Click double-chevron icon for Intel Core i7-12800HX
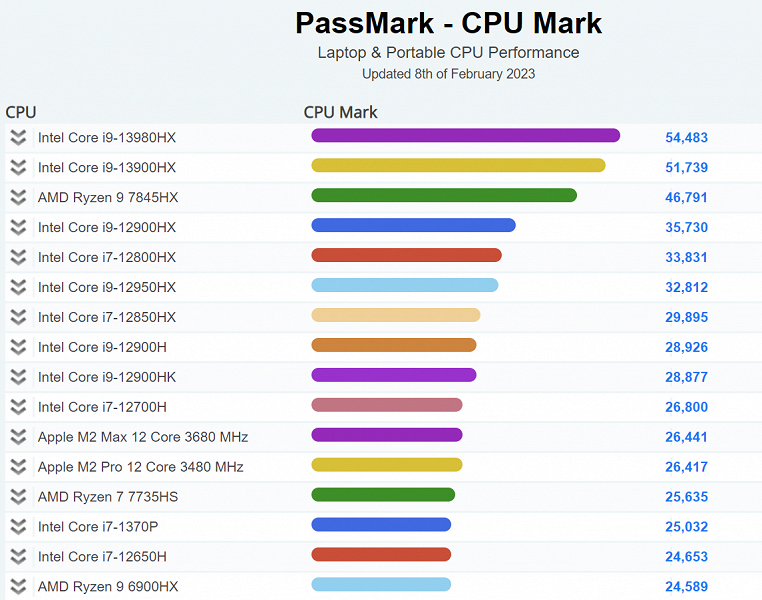The width and height of the screenshot is (762, 600). pos(18,257)
